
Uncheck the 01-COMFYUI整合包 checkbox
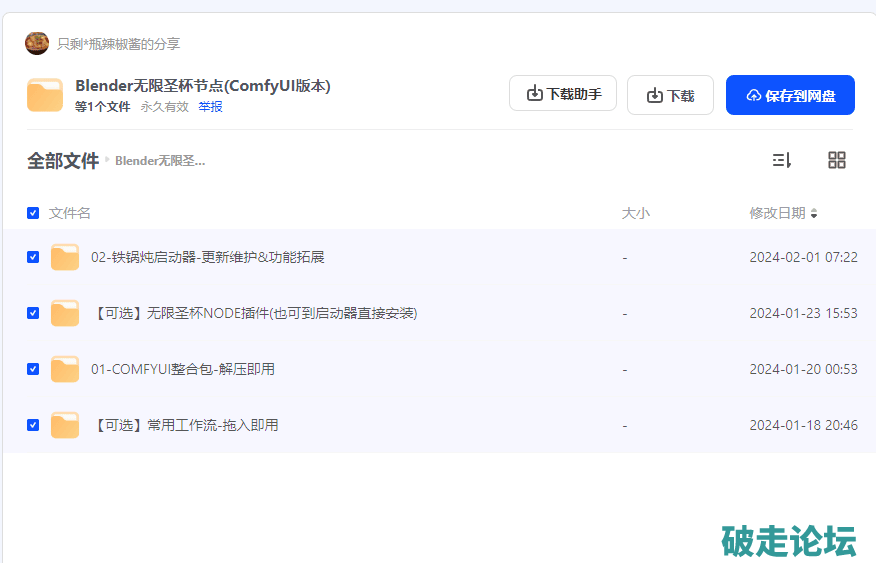[33, 369]
